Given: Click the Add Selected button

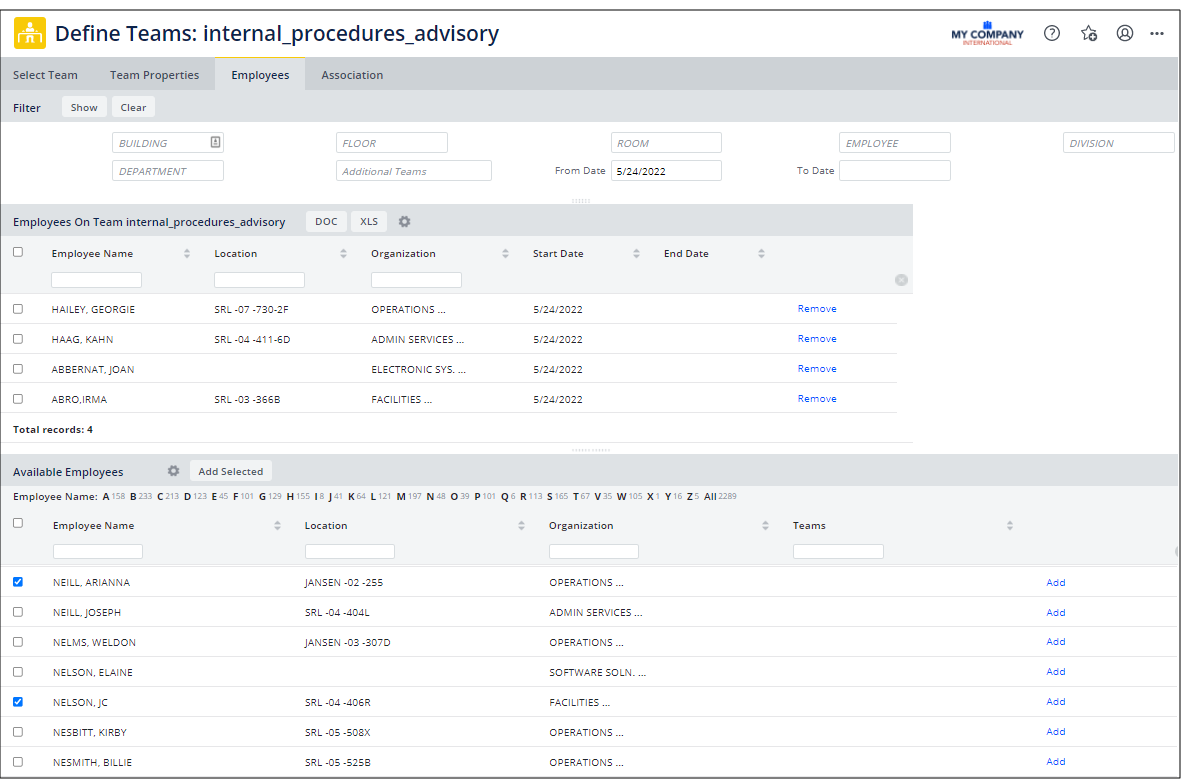Looking at the screenshot, I should point(230,471).
